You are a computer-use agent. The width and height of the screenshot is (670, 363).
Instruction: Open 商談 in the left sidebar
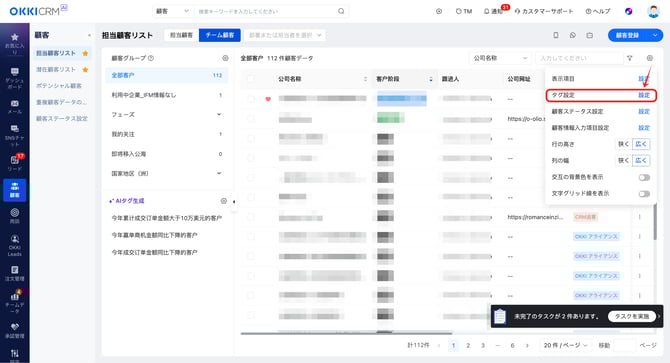coord(15,216)
